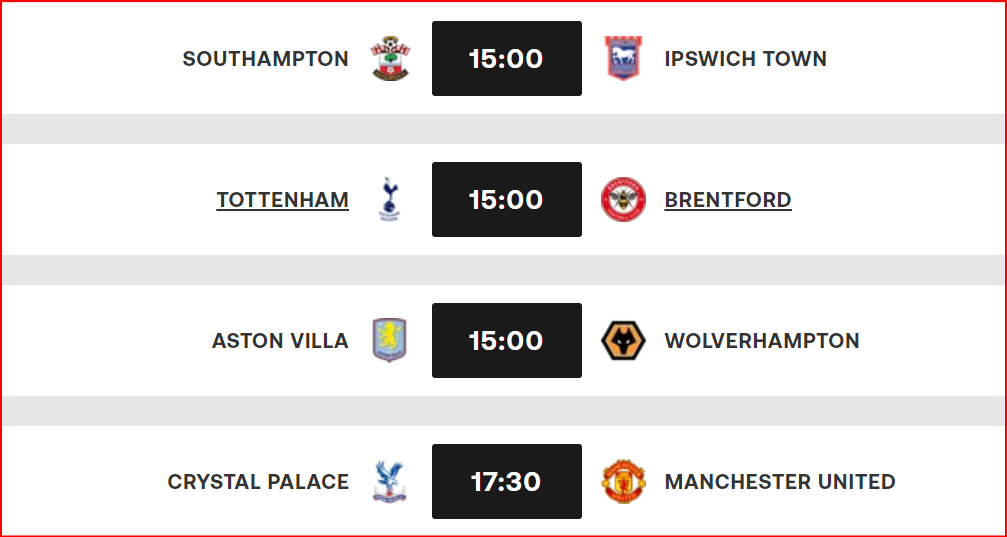Select the Crystal Palace team name

pos(258,482)
